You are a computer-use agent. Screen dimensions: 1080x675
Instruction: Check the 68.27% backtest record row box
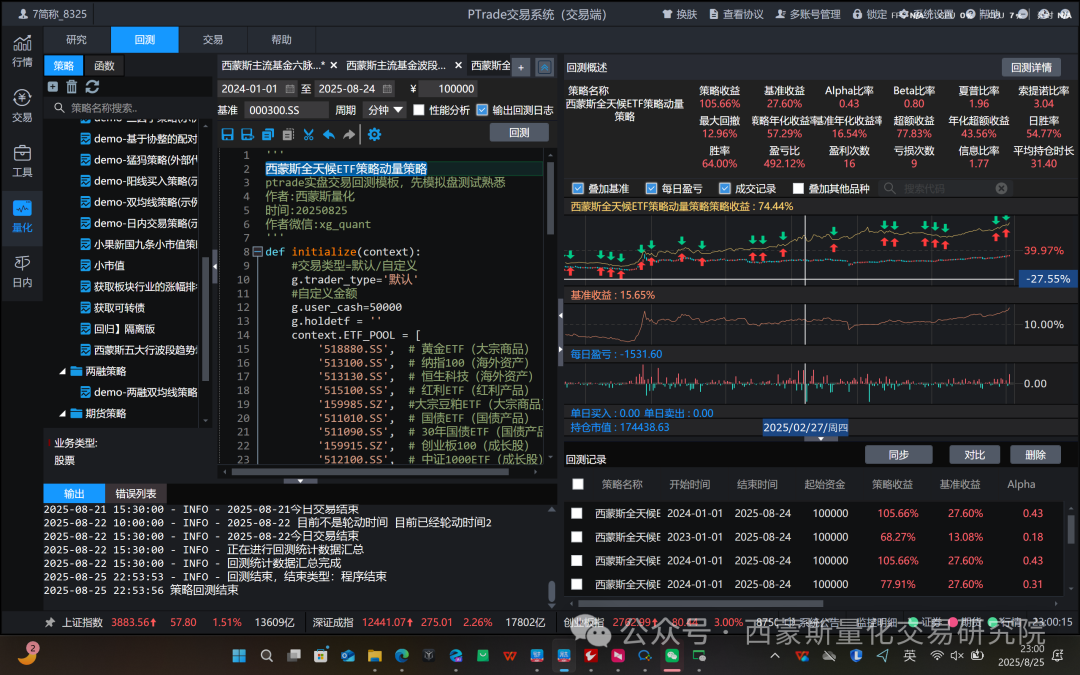[577, 537]
